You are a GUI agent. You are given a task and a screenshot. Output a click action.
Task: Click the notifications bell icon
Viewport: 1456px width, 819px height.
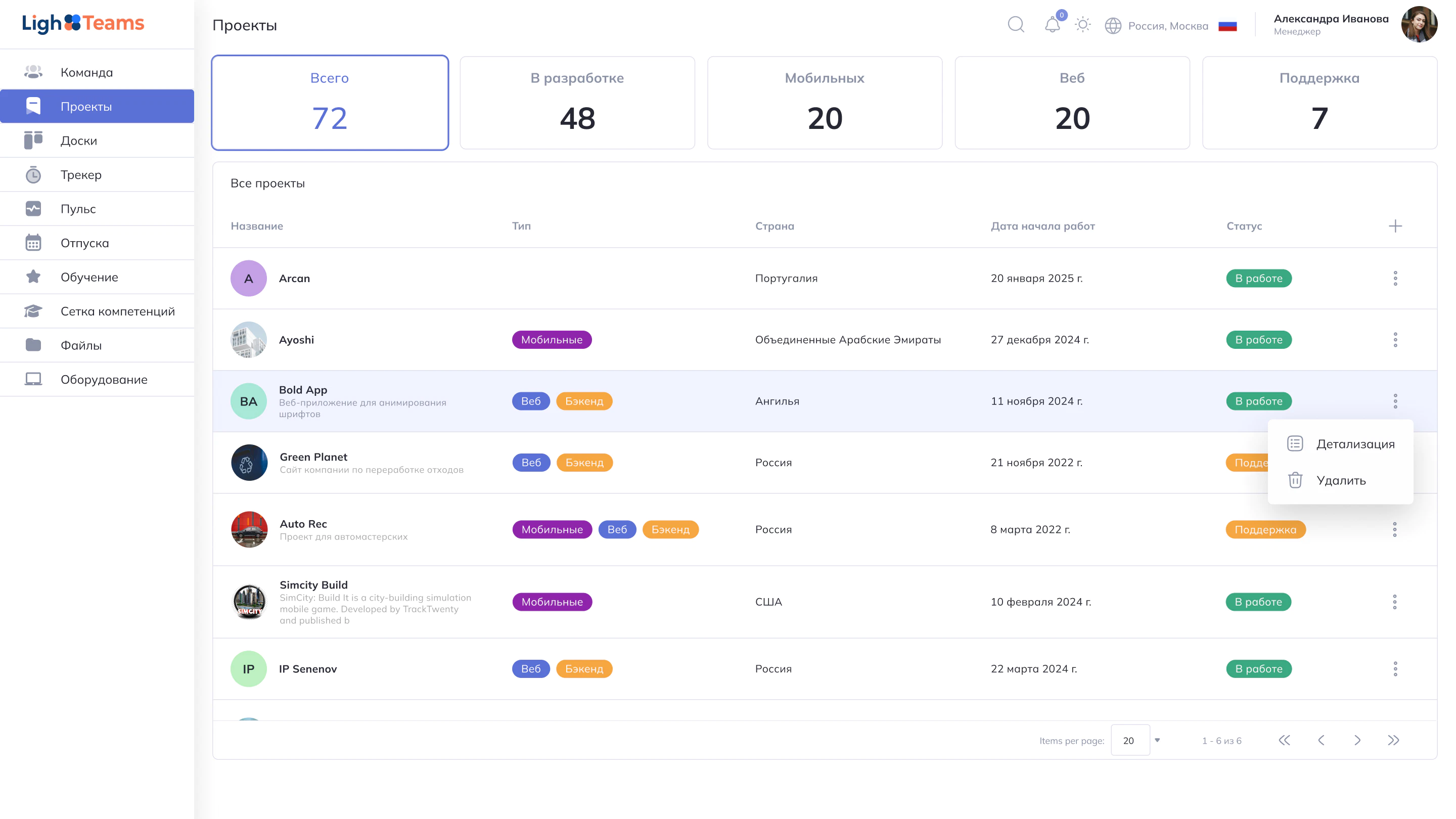(1052, 25)
